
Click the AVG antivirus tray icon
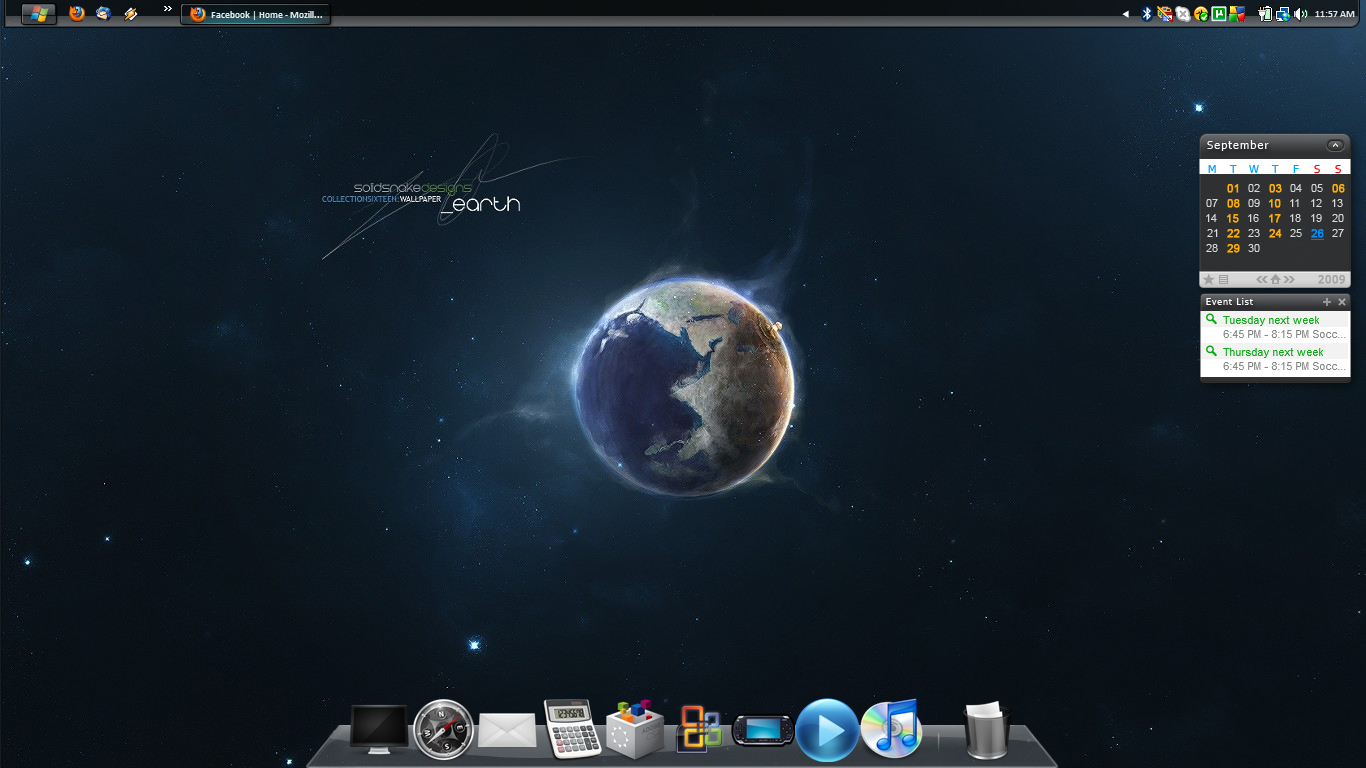[x=1238, y=14]
